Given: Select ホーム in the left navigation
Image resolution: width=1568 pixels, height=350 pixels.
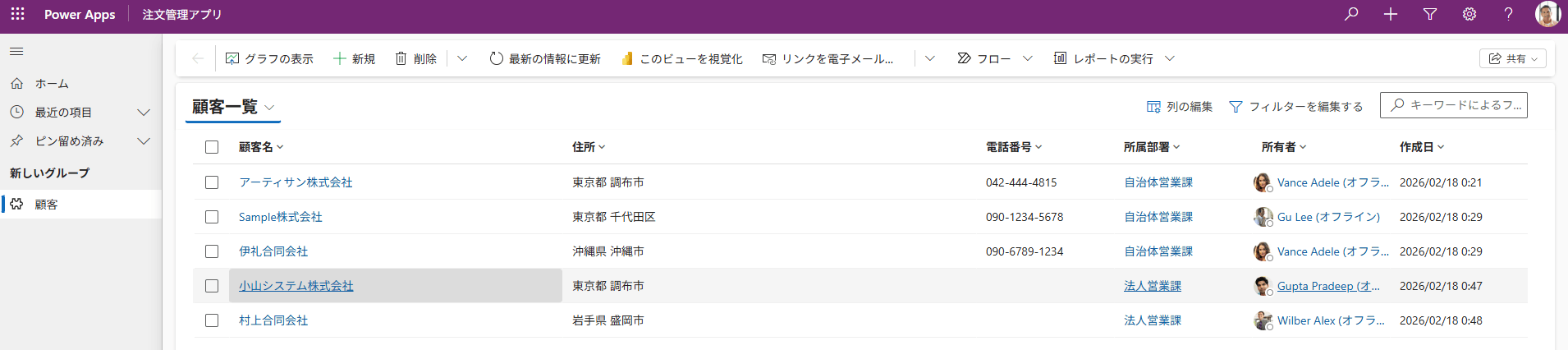Looking at the screenshot, I should pyautogui.click(x=52, y=84).
